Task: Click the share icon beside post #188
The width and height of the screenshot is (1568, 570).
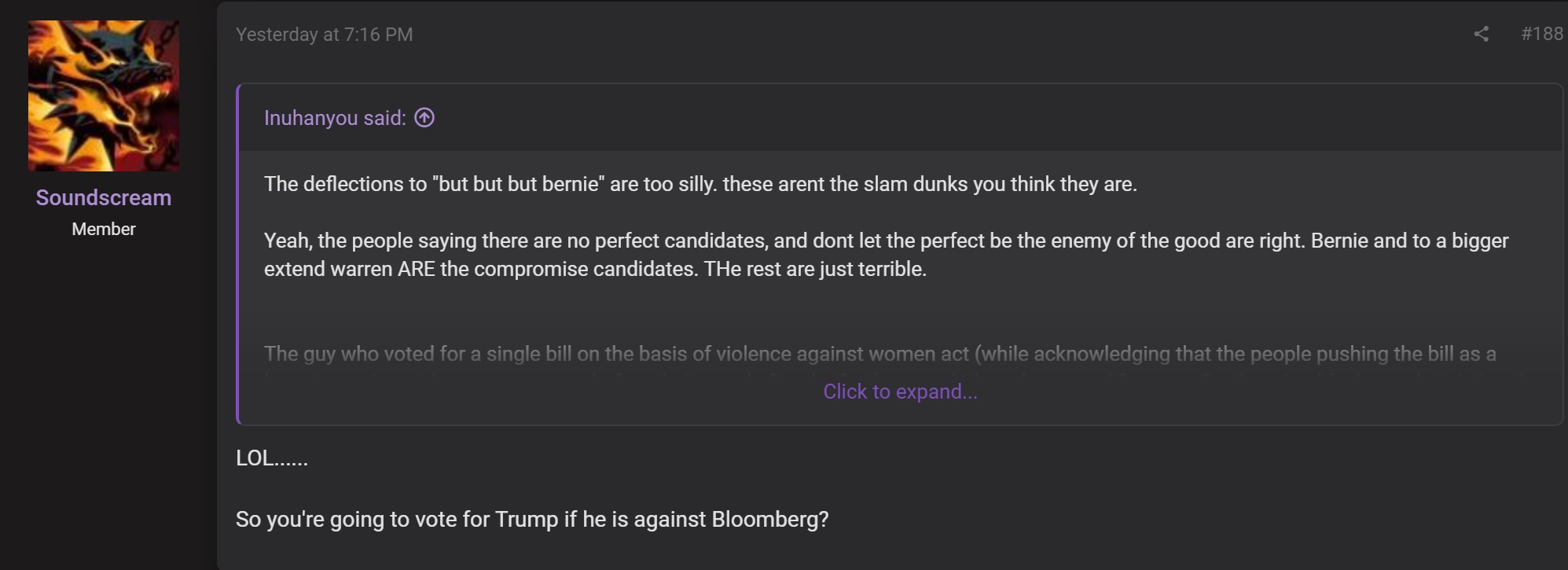Action: [1481, 34]
